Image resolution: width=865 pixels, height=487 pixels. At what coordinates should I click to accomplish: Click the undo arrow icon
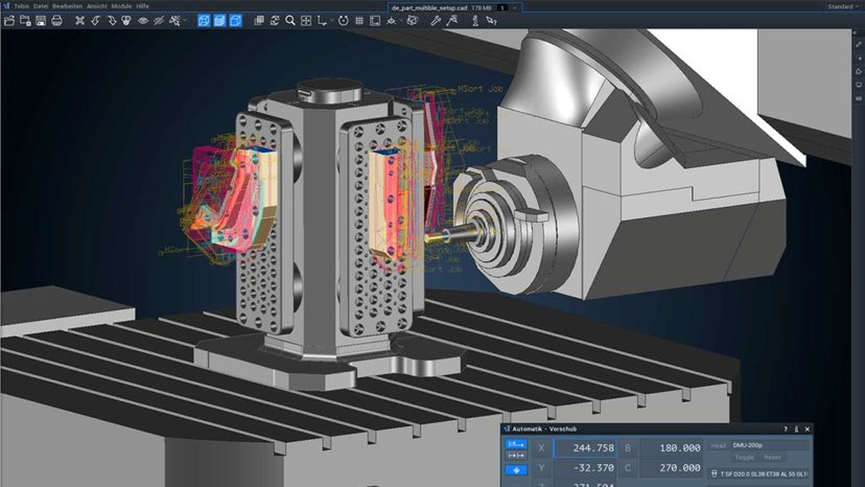click(x=96, y=21)
